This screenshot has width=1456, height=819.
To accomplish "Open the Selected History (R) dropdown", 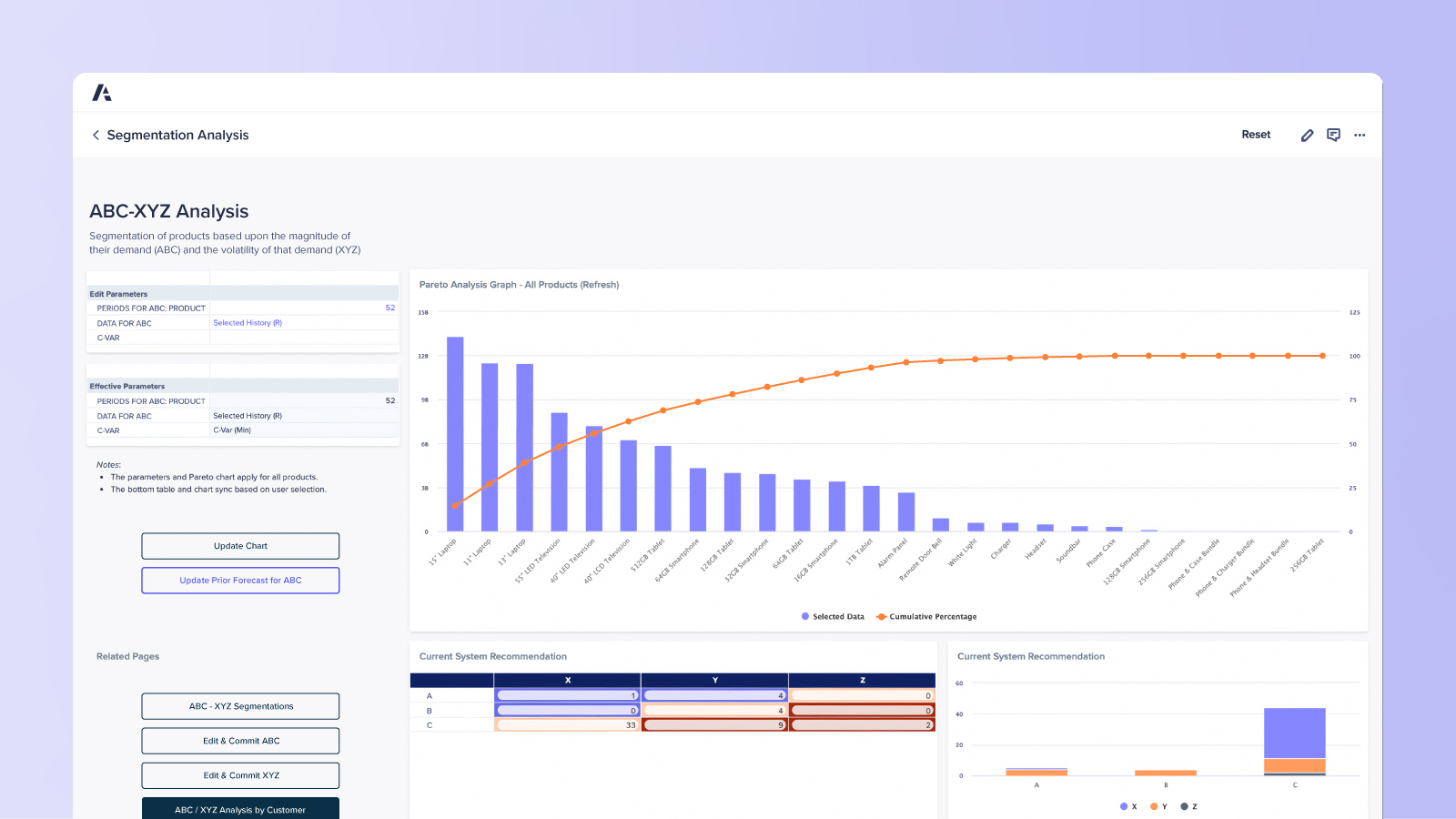I will 247,322.
